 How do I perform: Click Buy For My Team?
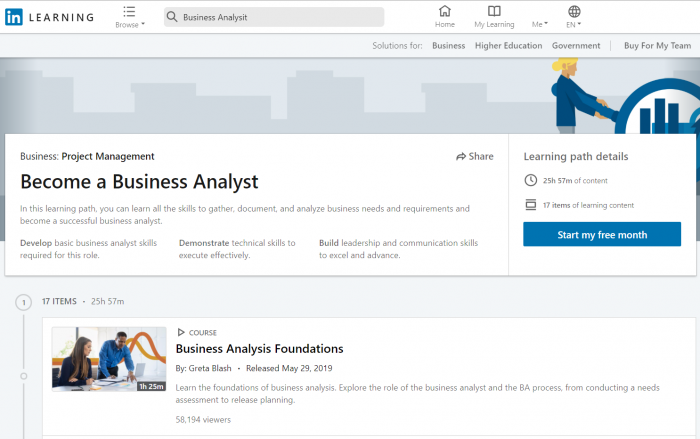[657, 45]
